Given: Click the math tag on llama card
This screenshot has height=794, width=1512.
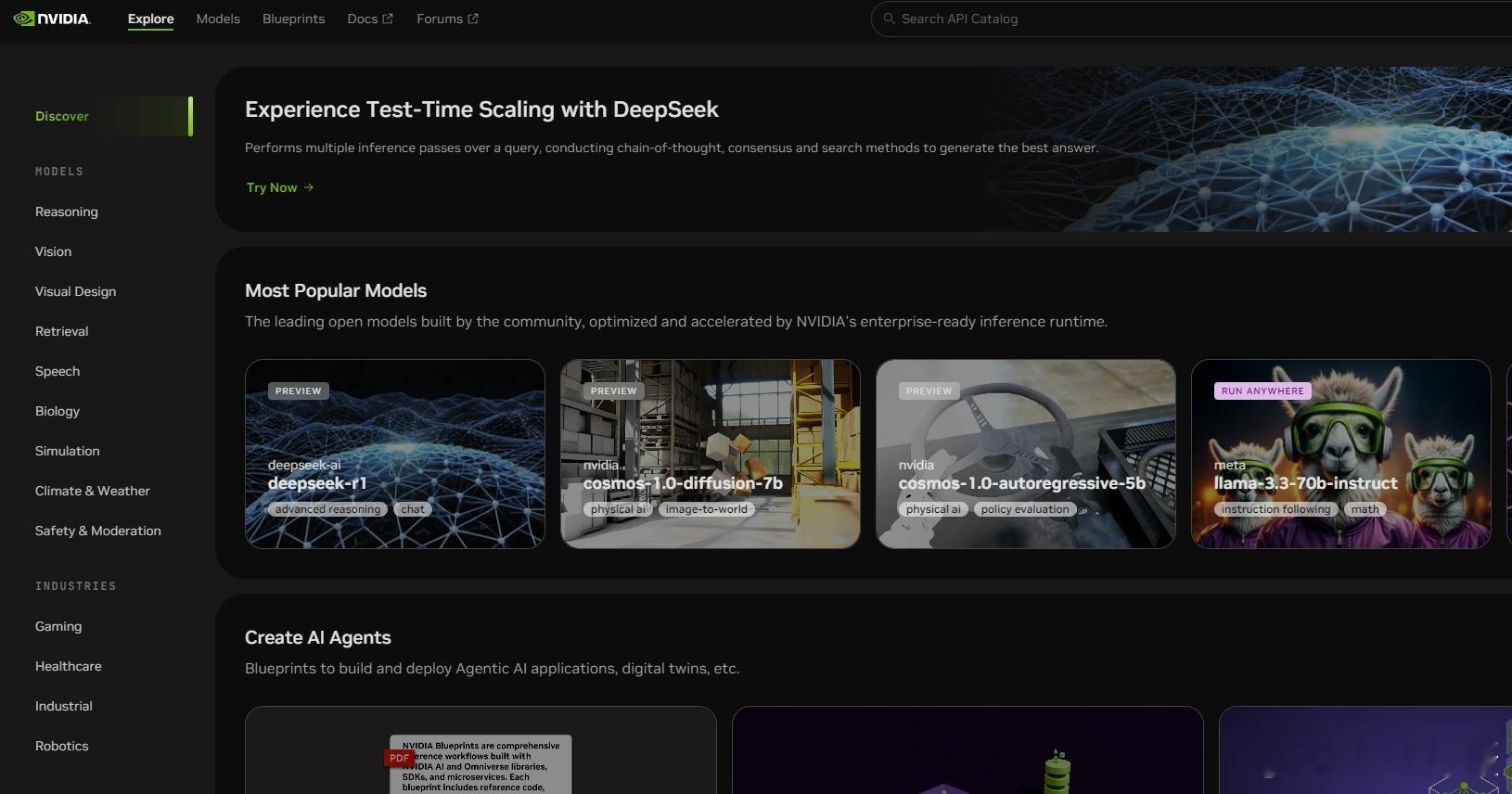Looking at the screenshot, I should 1365,509.
